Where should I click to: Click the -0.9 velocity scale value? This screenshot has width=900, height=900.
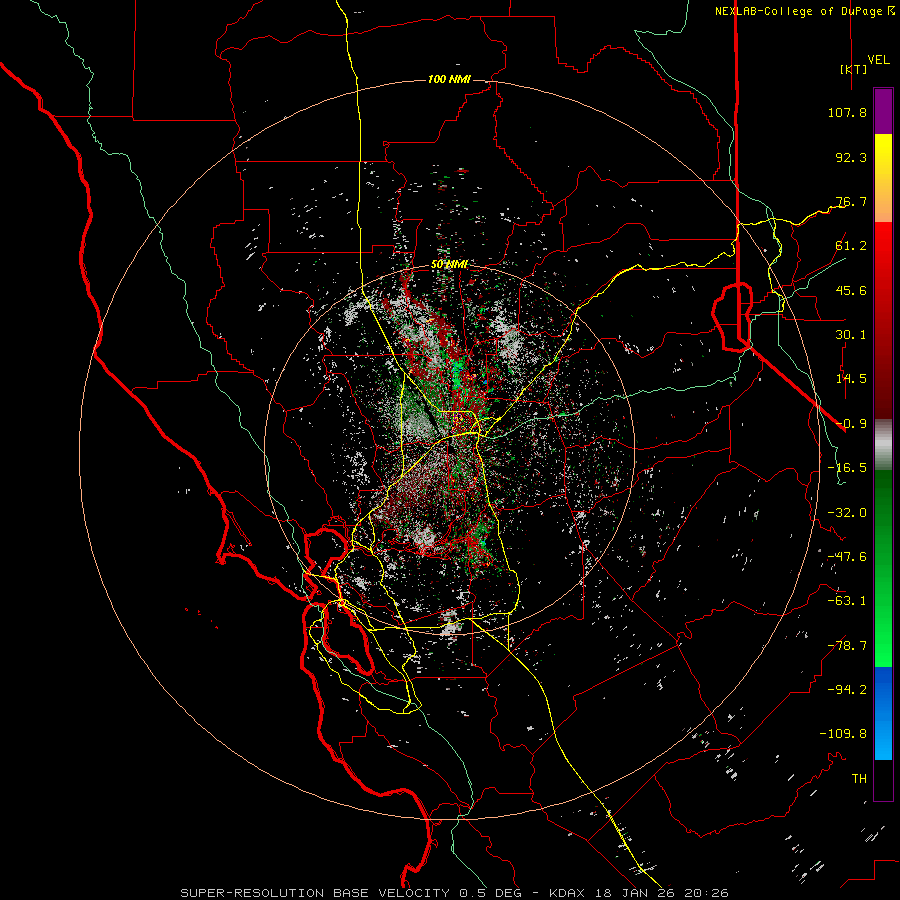coord(851,424)
